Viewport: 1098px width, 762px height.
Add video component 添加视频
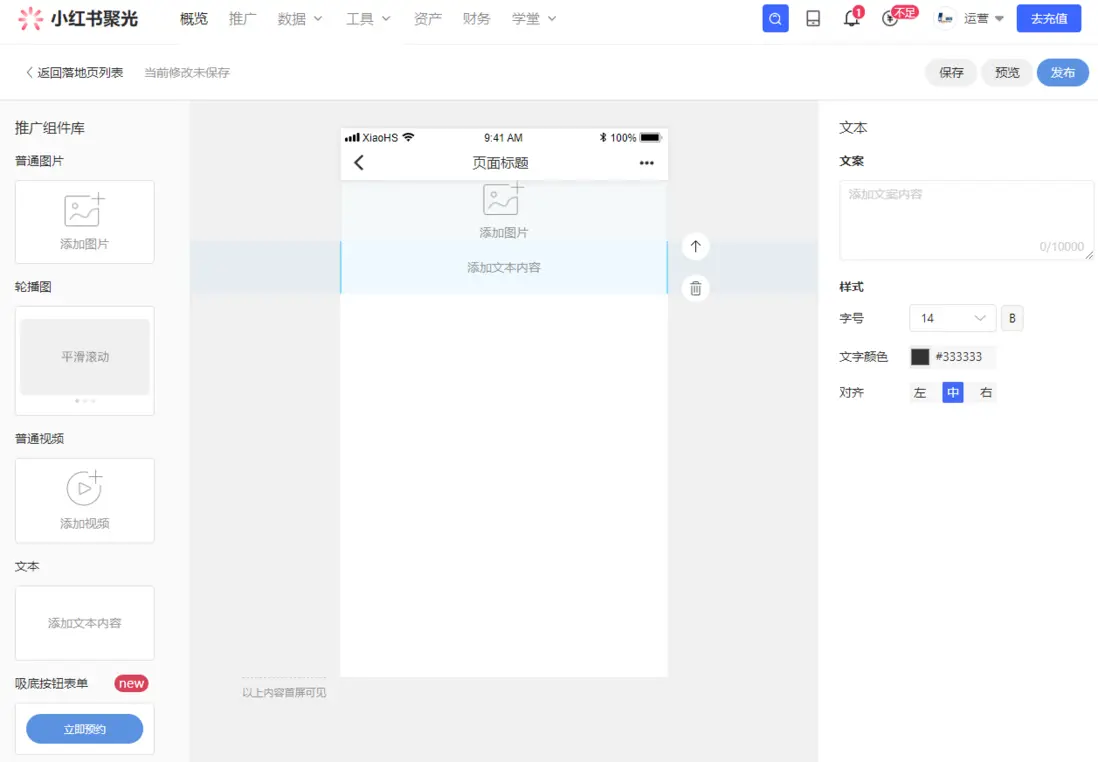pyautogui.click(x=85, y=501)
